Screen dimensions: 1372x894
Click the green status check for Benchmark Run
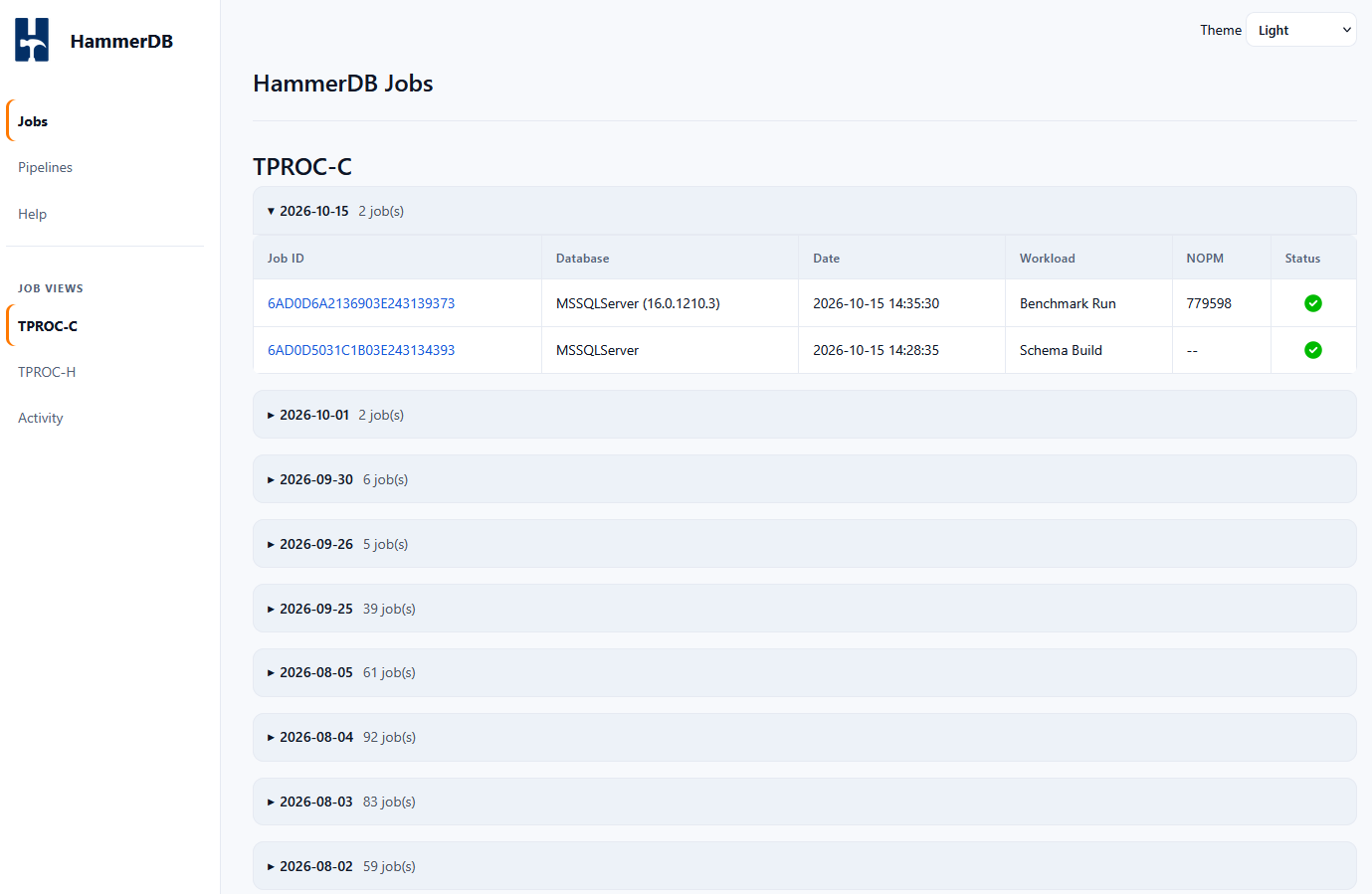coord(1313,303)
